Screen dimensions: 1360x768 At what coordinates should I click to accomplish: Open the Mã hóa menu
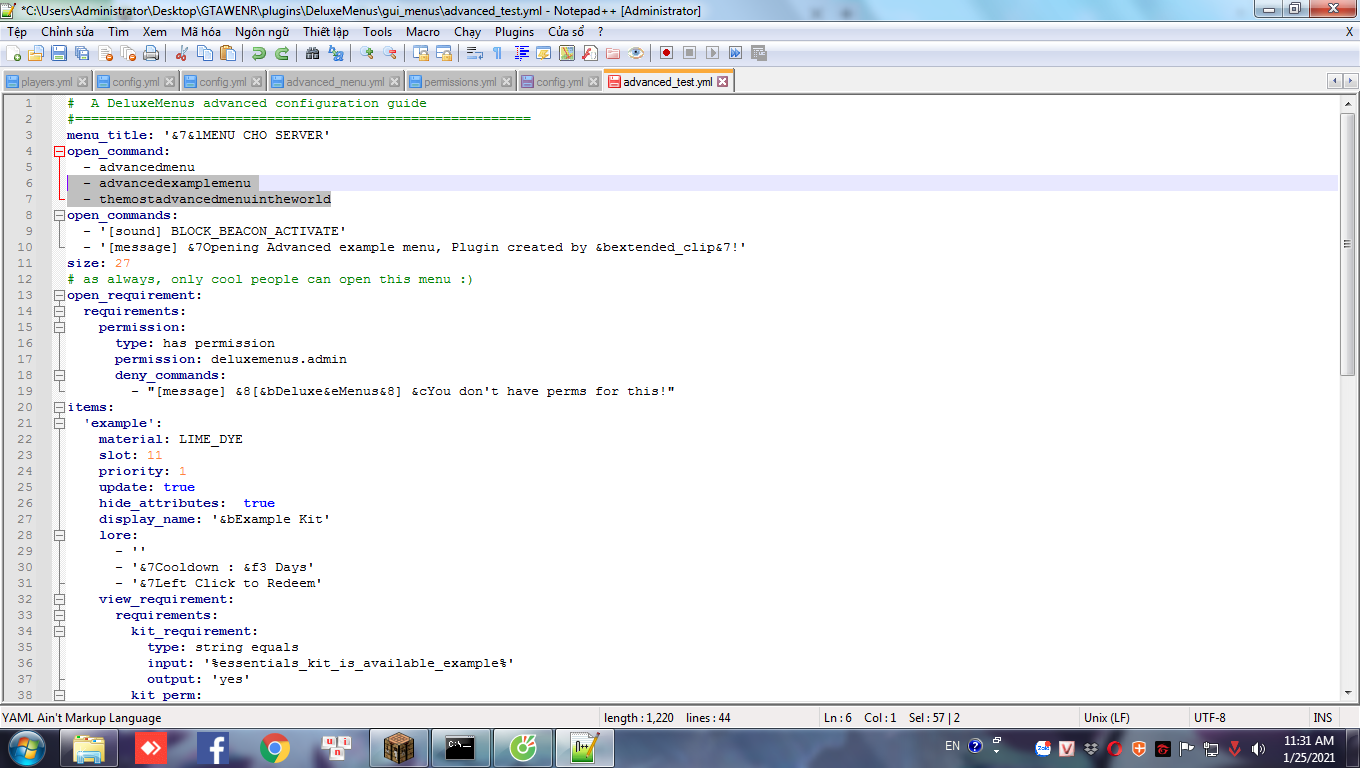pyautogui.click(x=201, y=32)
